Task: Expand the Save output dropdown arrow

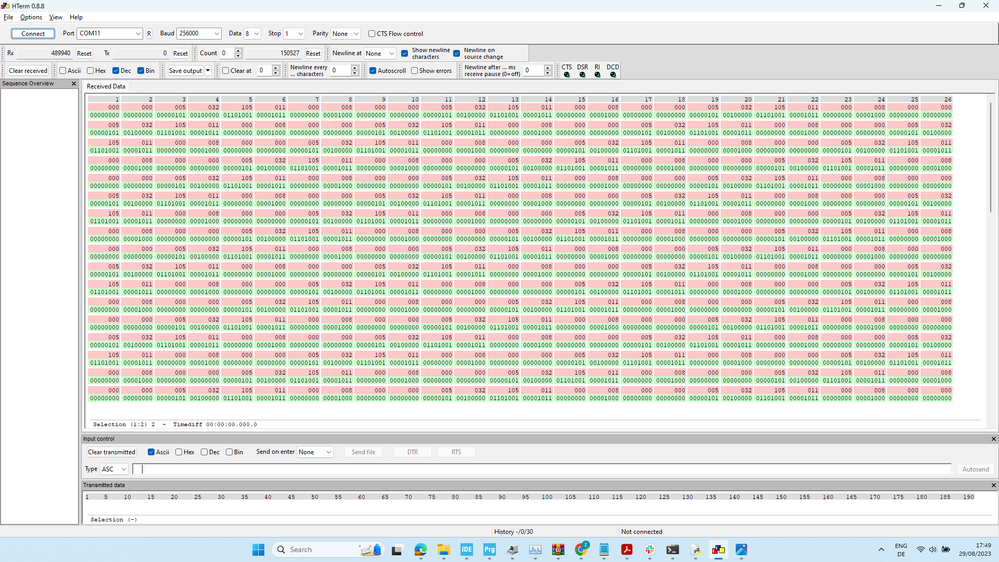Action: (208, 71)
